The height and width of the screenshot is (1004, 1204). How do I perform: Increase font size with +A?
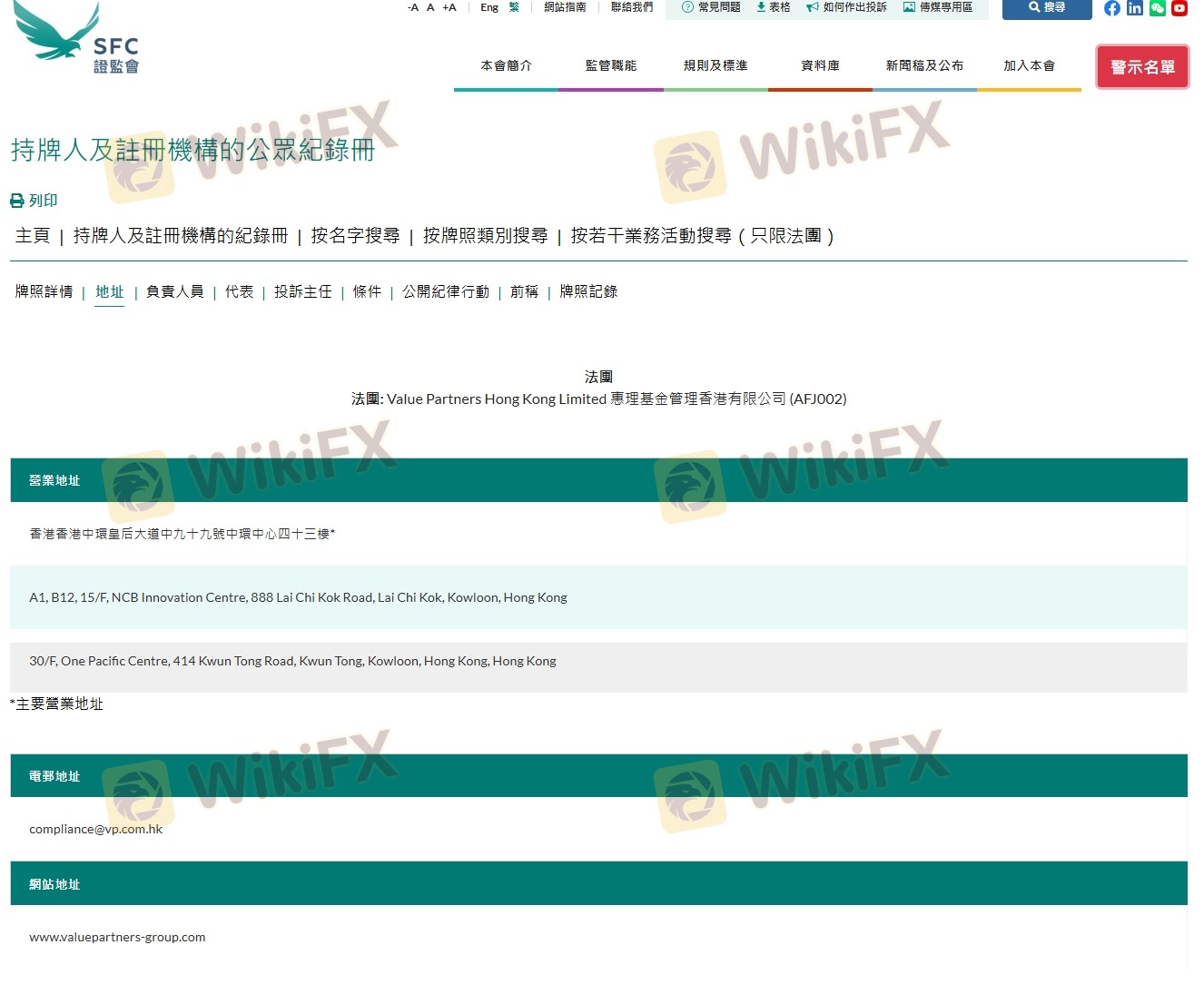(449, 7)
